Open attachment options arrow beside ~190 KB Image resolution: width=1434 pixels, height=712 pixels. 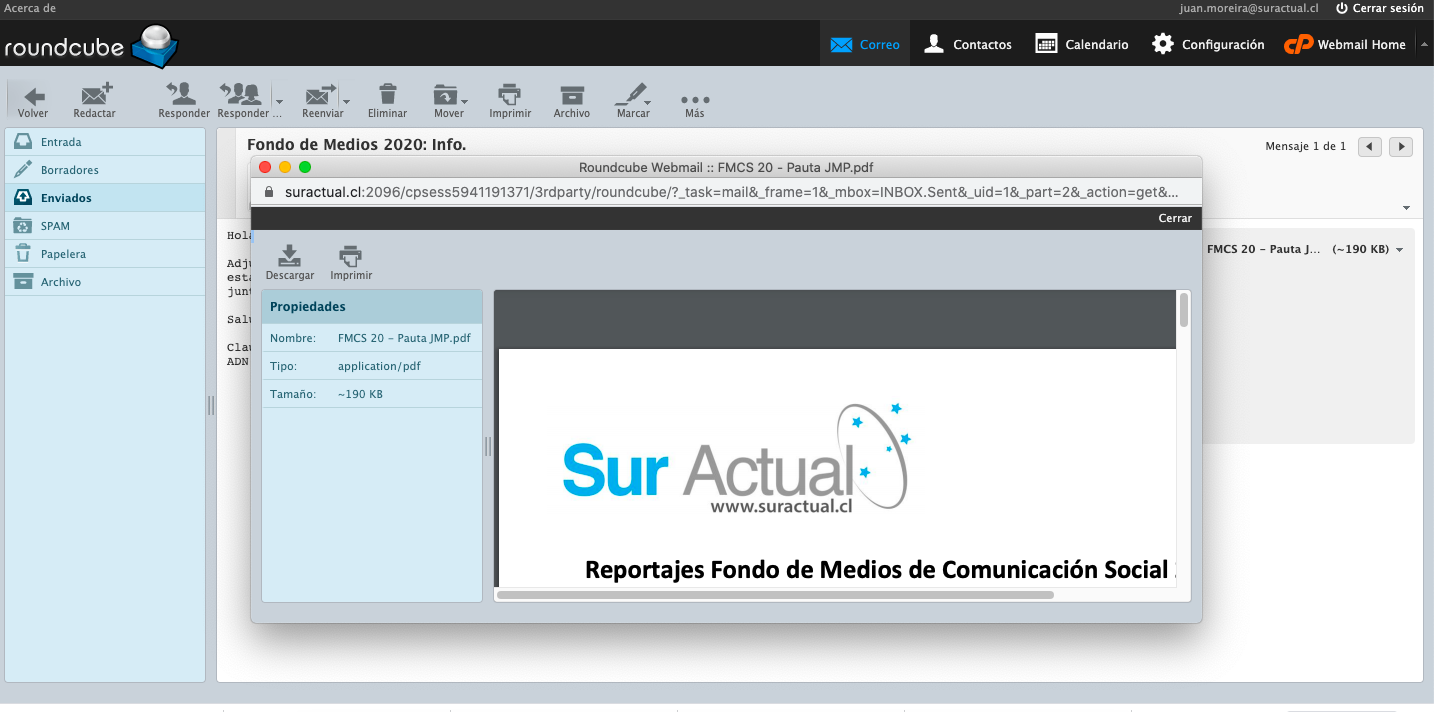pyautogui.click(x=1400, y=249)
